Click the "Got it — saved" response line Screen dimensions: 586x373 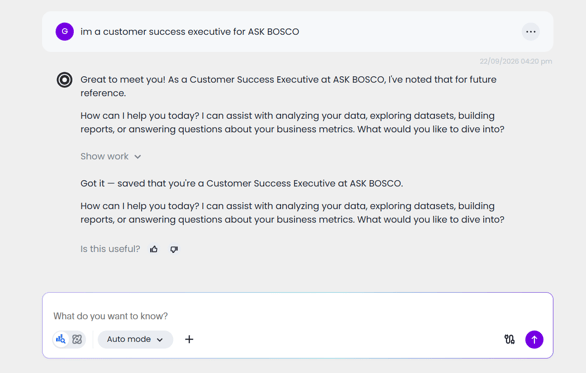coord(242,184)
